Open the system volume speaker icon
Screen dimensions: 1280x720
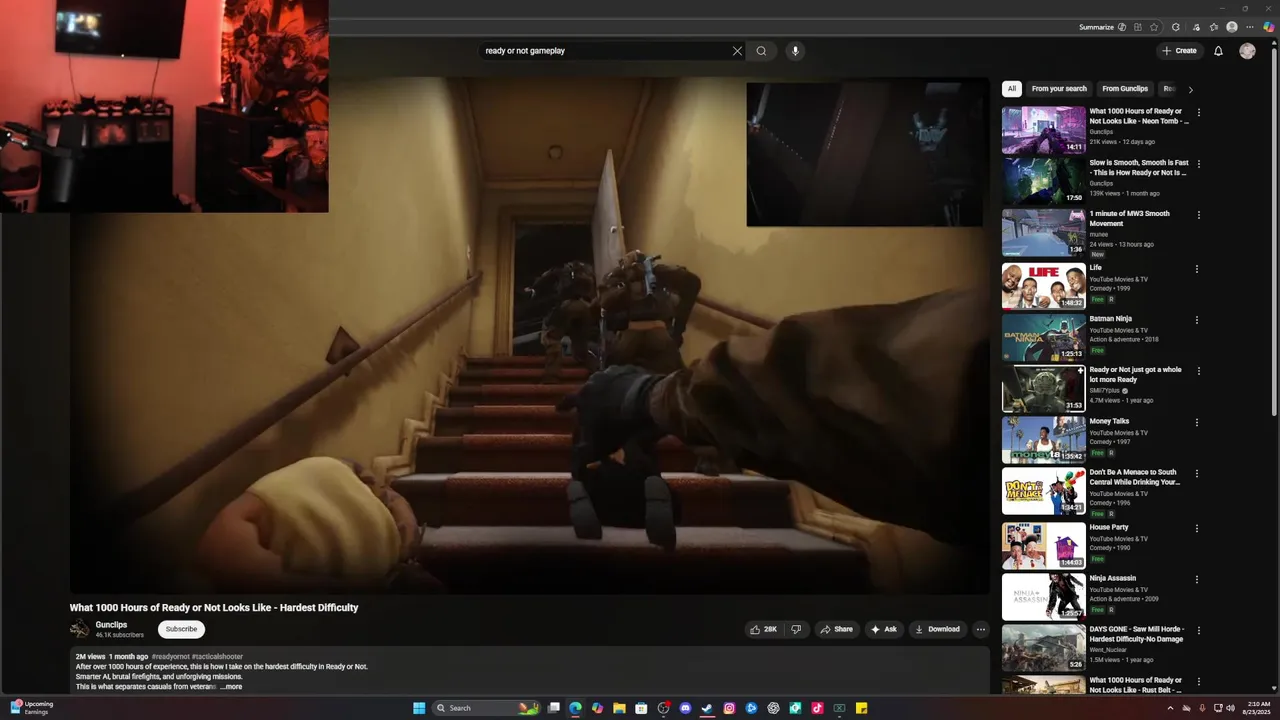(x=1230, y=708)
